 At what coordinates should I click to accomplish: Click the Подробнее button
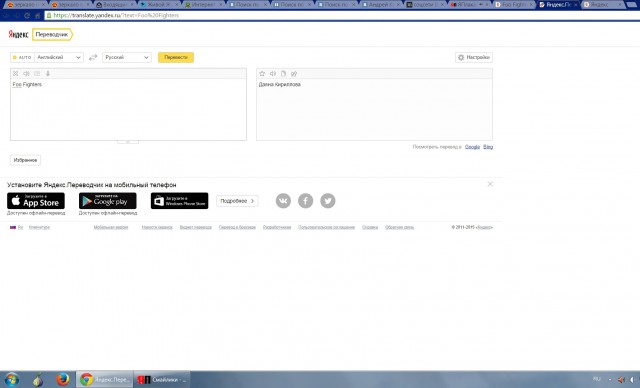(237, 201)
